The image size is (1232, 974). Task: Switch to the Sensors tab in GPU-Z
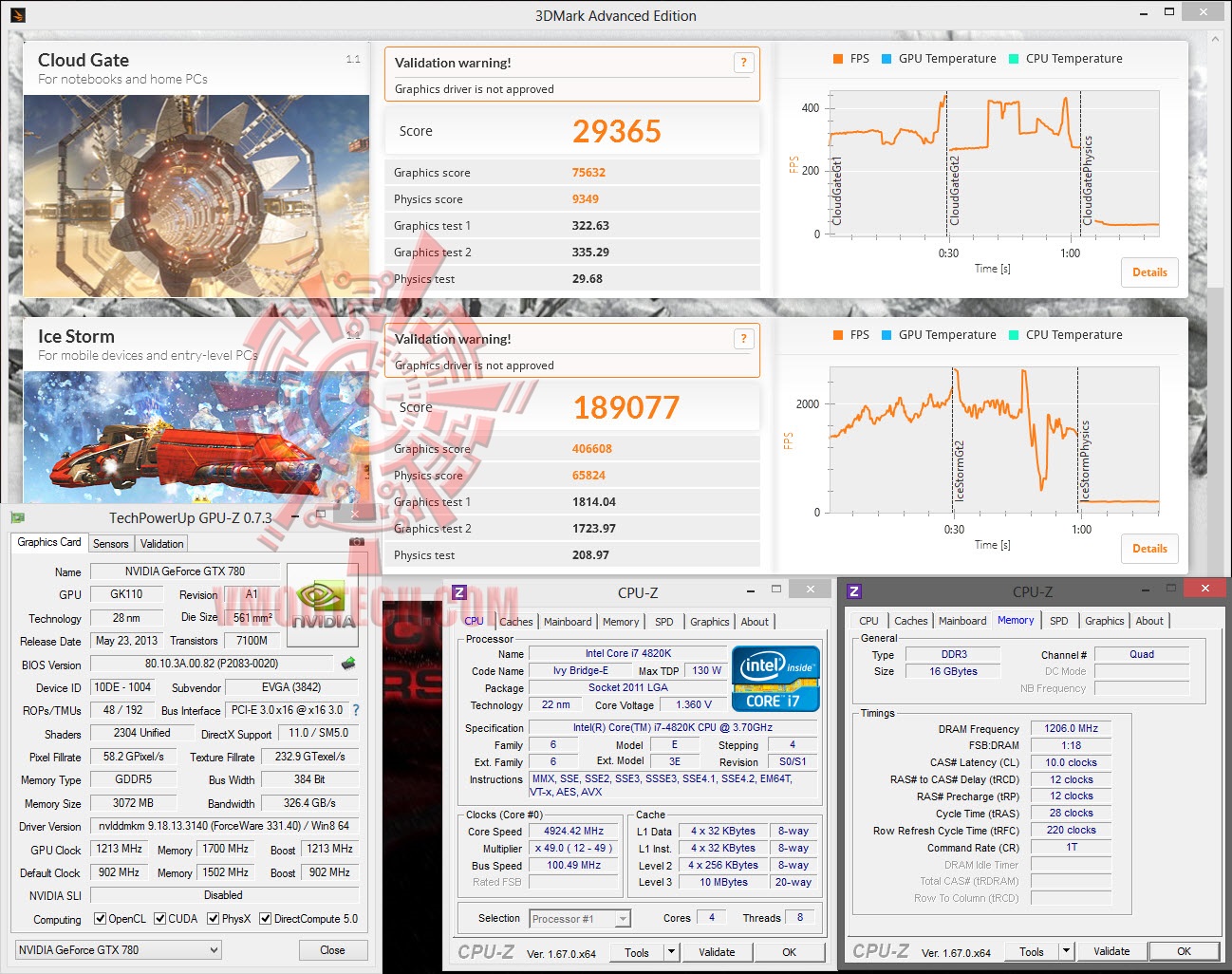point(110,544)
